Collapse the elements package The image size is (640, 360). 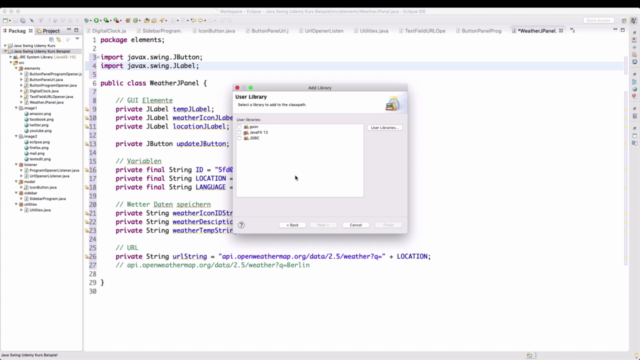pyautogui.click(x=16, y=69)
